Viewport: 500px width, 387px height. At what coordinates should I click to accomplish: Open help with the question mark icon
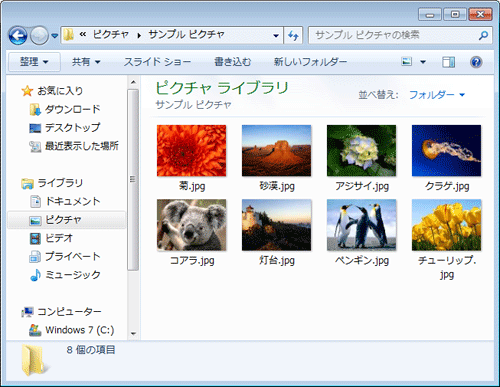[x=476, y=62]
